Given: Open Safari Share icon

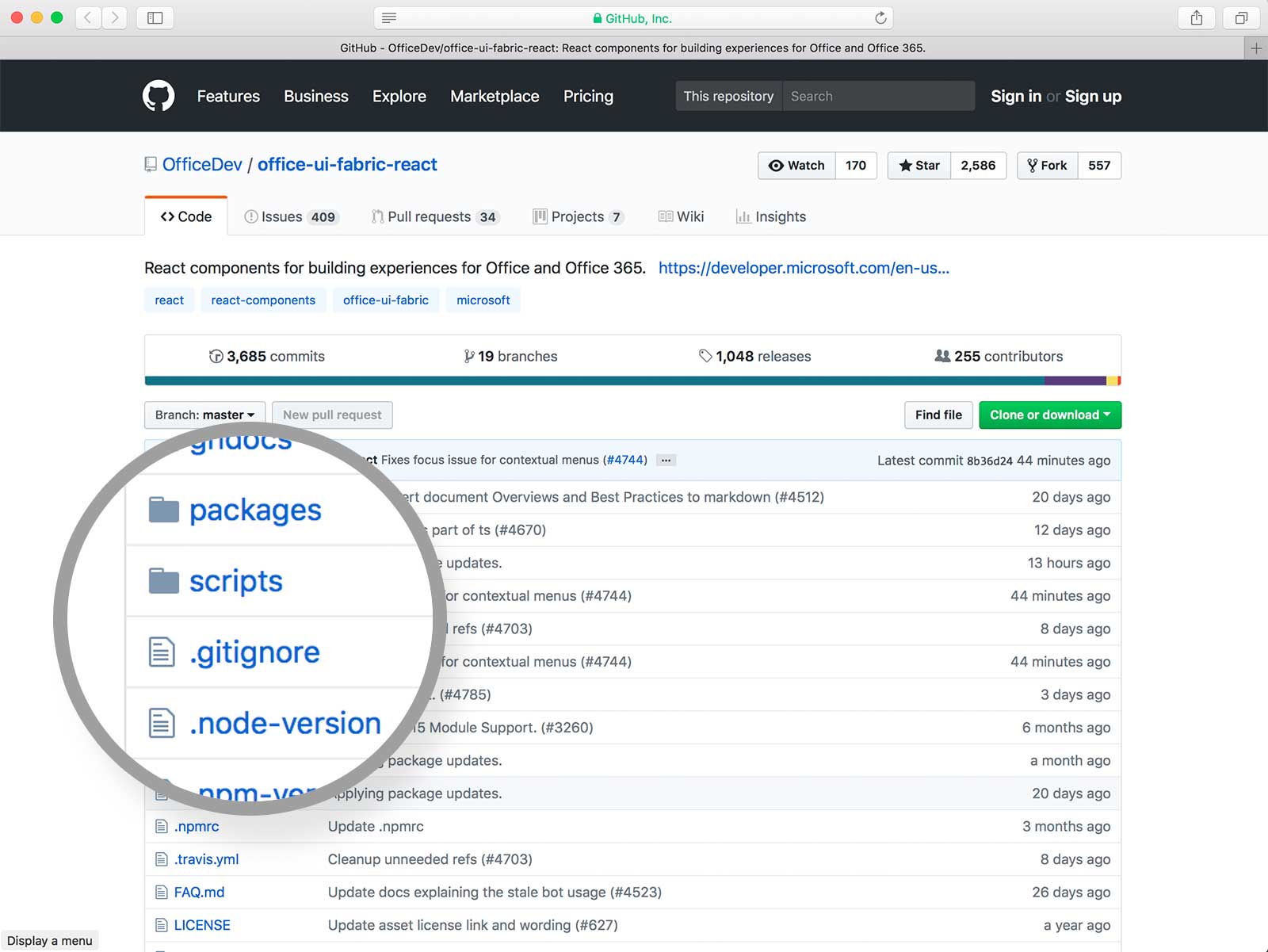Looking at the screenshot, I should click(x=1197, y=17).
